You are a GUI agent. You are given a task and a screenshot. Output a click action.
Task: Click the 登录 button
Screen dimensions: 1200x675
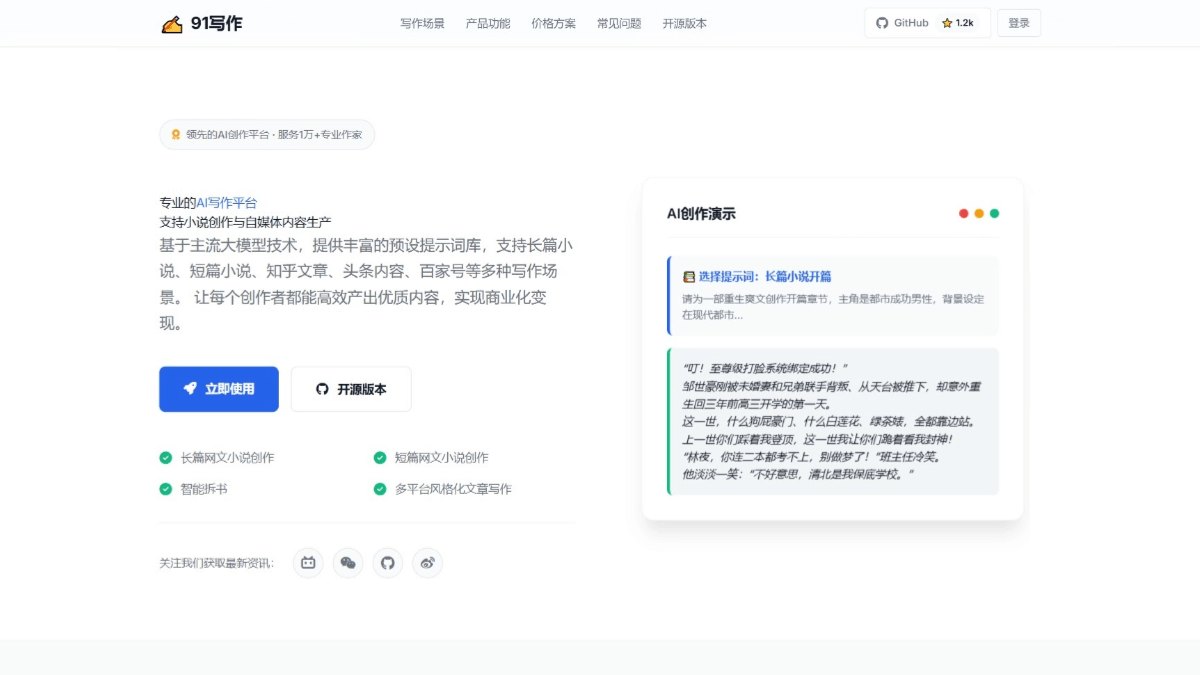[1019, 23]
